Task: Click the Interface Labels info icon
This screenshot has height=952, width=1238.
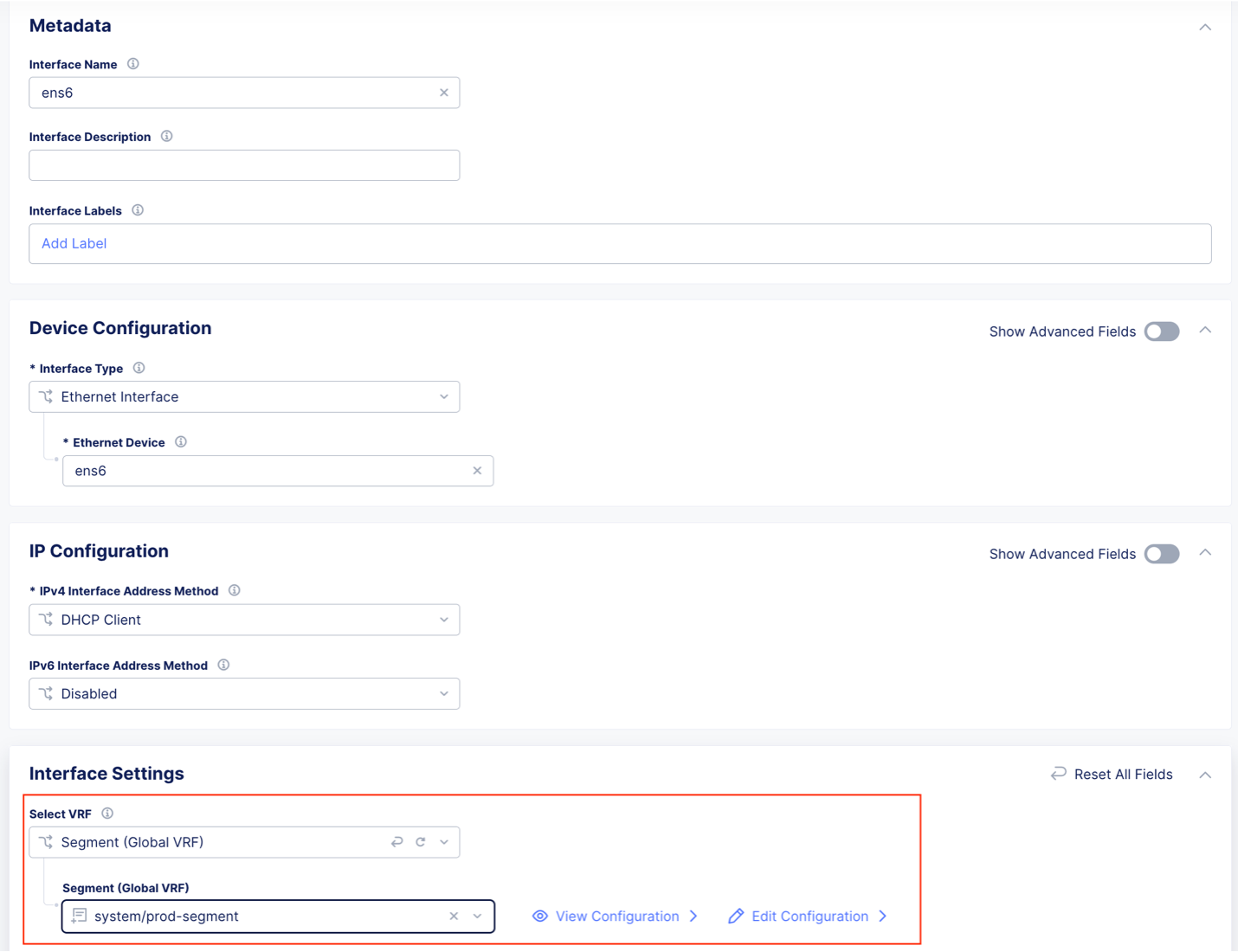Action: [x=138, y=209]
